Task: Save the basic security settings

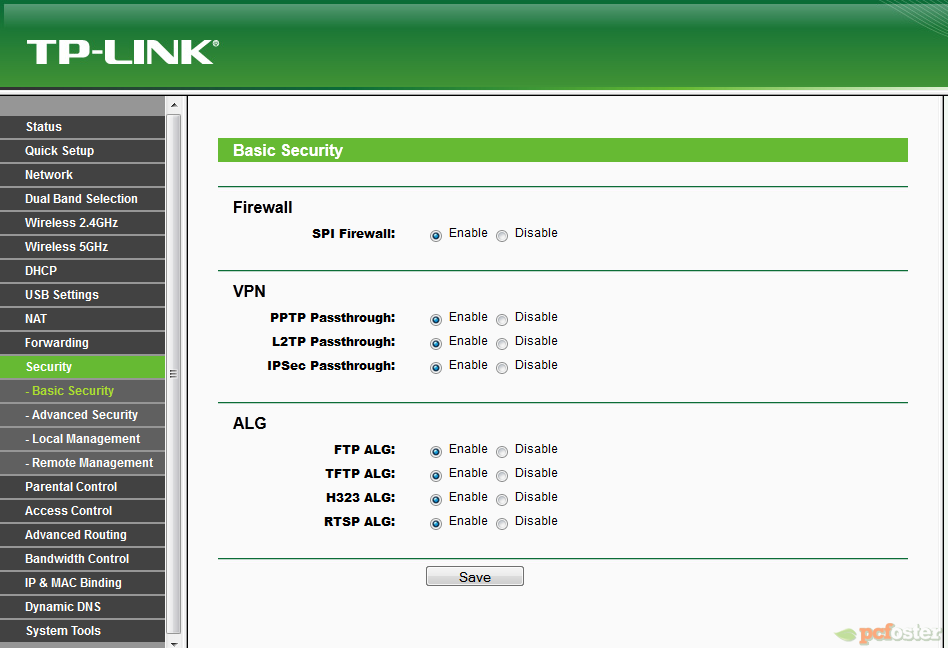Action: pyautogui.click(x=475, y=576)
